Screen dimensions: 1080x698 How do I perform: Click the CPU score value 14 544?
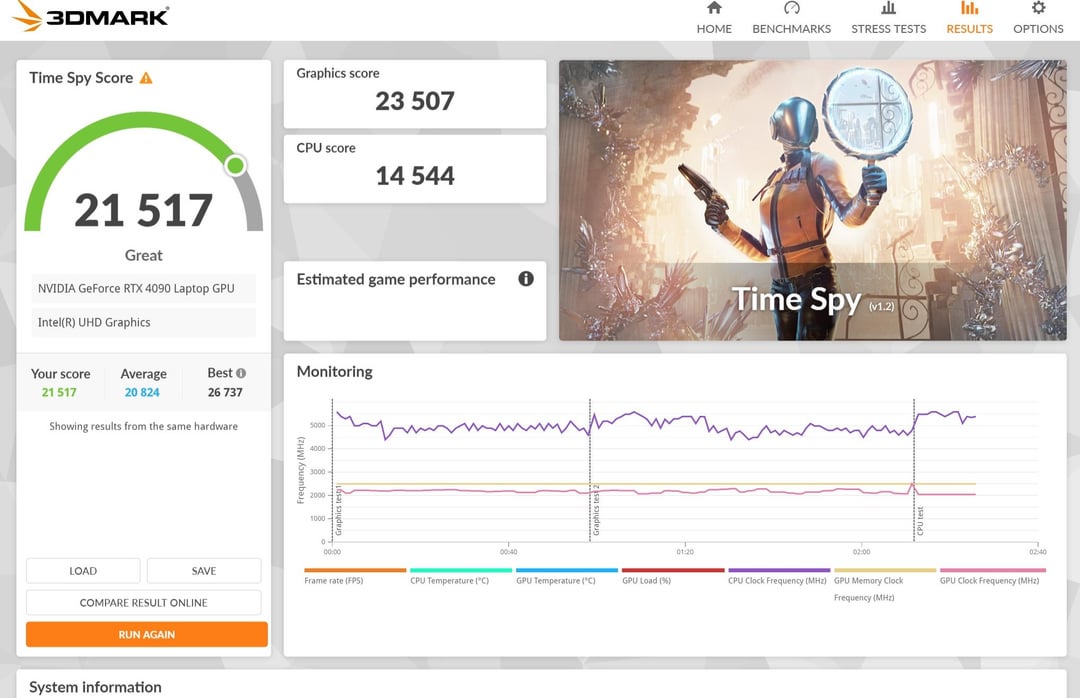(x=415, y=176)
